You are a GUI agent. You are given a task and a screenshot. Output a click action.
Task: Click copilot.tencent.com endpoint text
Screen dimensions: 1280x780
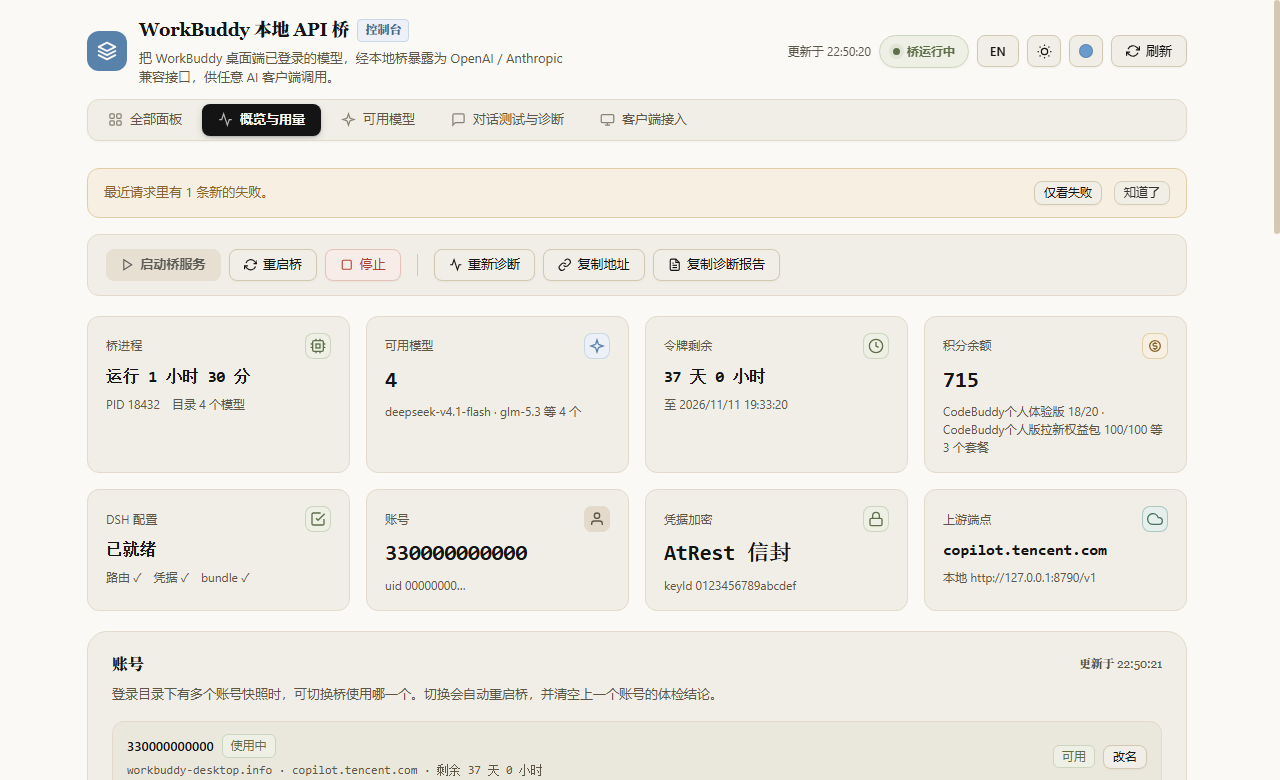[x=1025, y=550]
